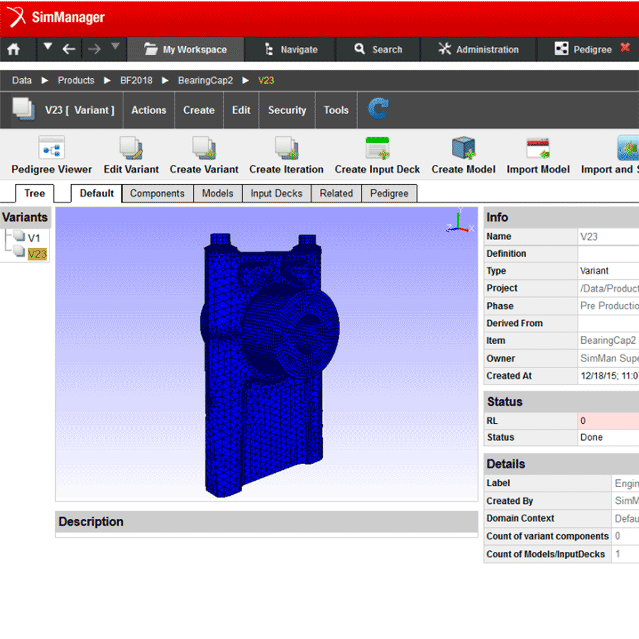639x639 pixels.
Task: Open the Create menu
Action: [199, 110]
